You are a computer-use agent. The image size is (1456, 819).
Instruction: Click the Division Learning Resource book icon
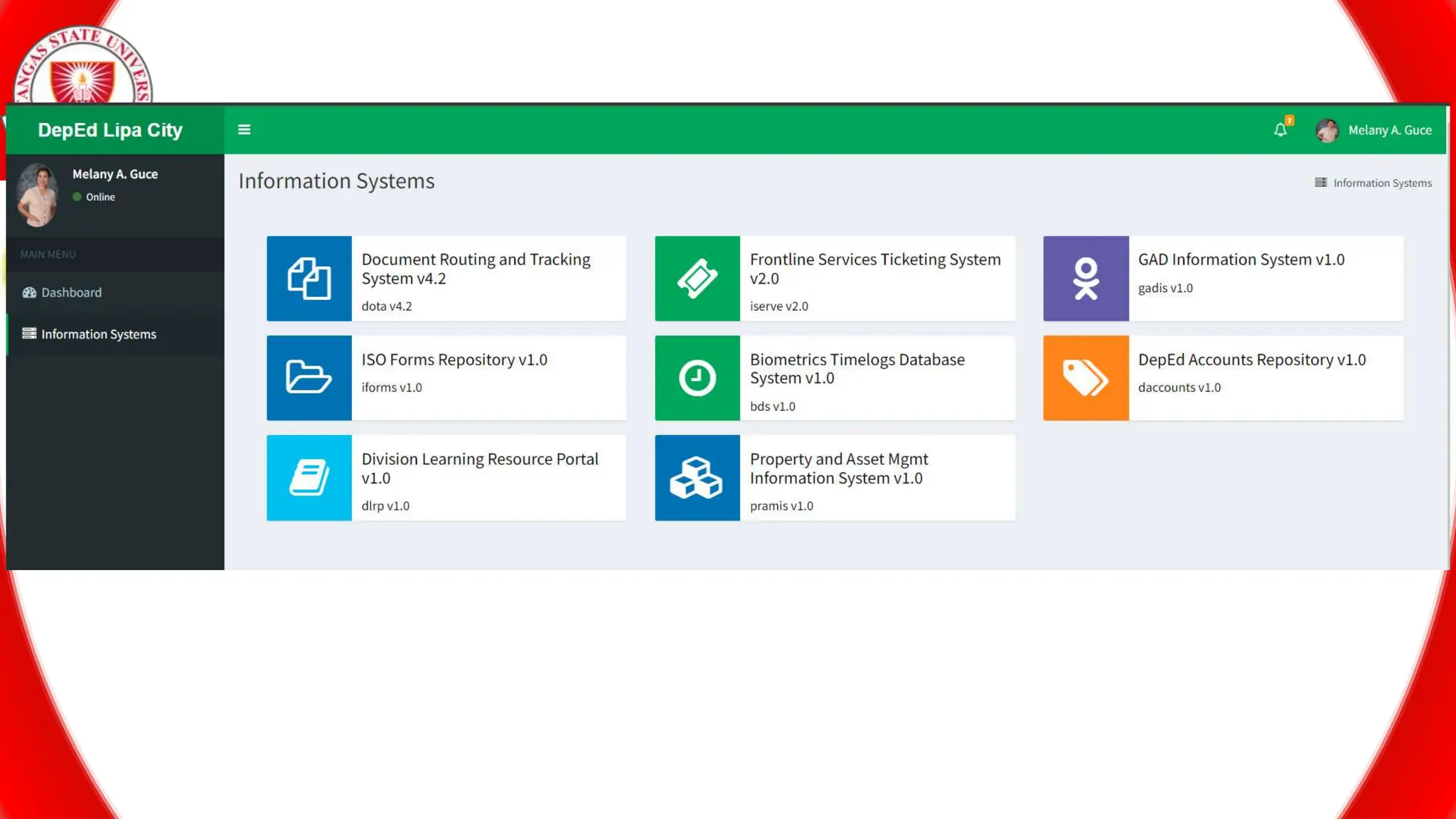click(x=309, y=477)
